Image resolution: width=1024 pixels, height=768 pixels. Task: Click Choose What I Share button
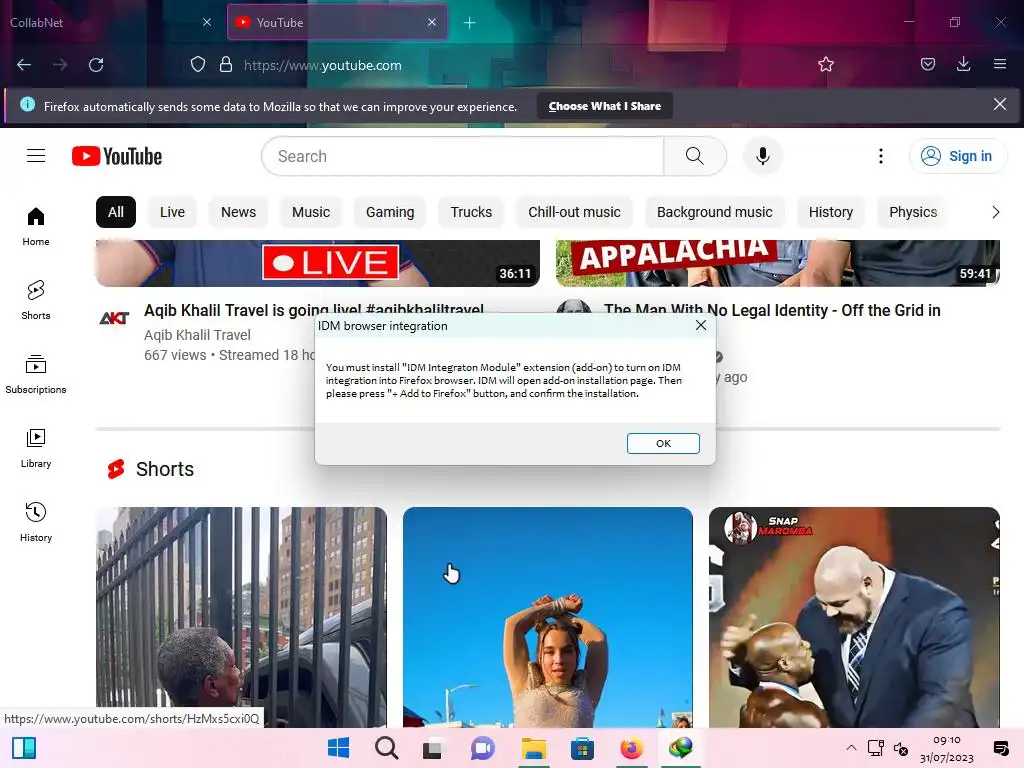click(605, 106)
